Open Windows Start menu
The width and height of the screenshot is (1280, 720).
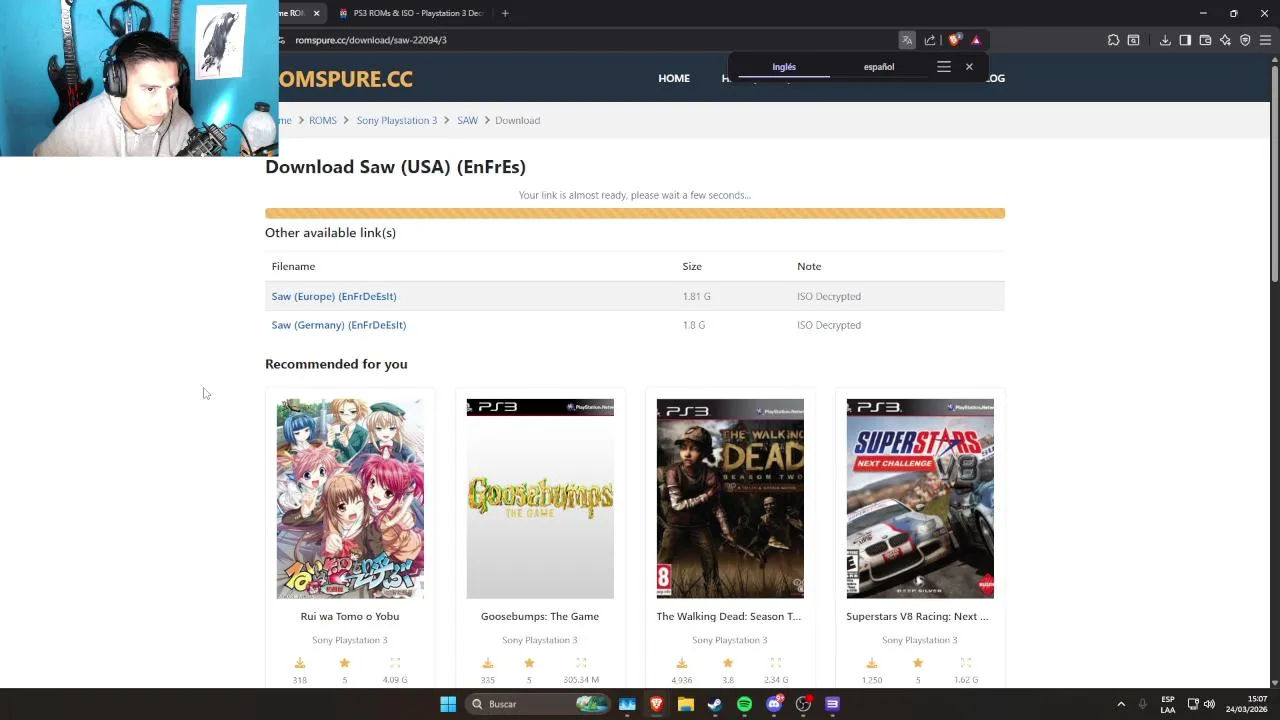click(448, 704)
